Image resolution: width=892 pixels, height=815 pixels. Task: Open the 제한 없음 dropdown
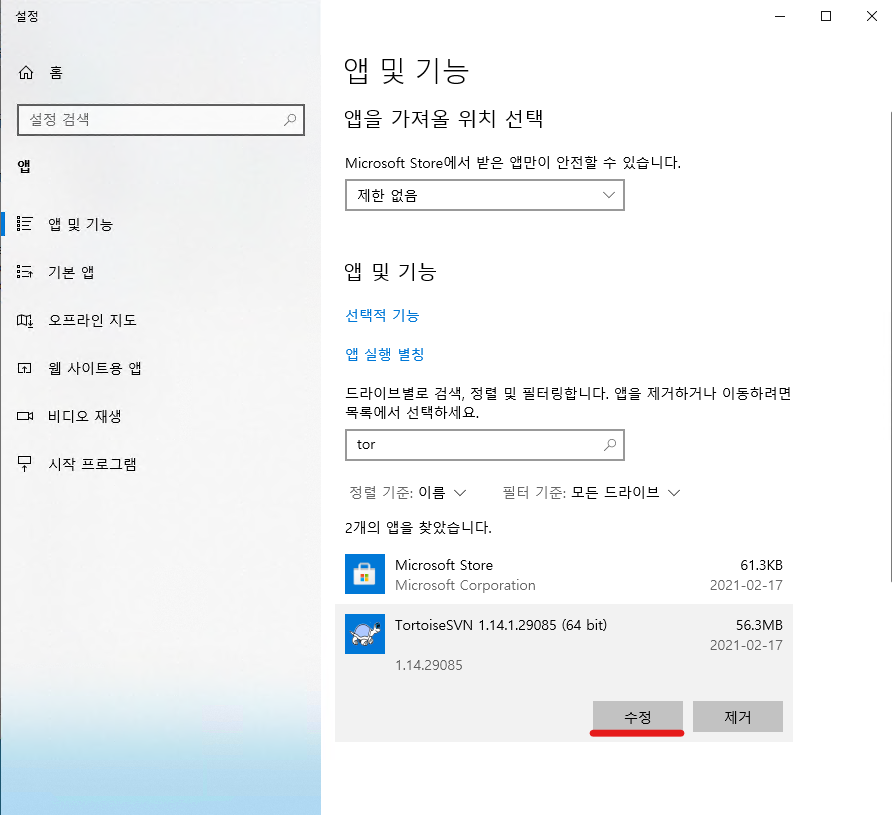tap(485, 195)
